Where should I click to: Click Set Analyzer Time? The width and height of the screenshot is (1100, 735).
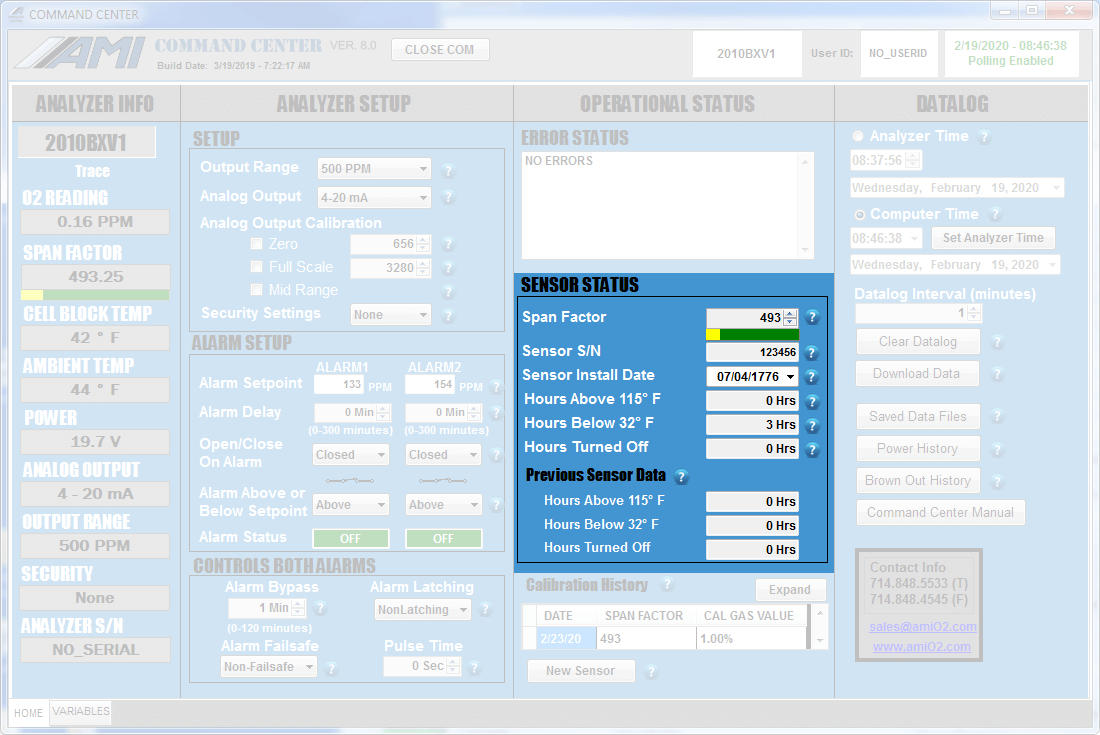point(993,238)
